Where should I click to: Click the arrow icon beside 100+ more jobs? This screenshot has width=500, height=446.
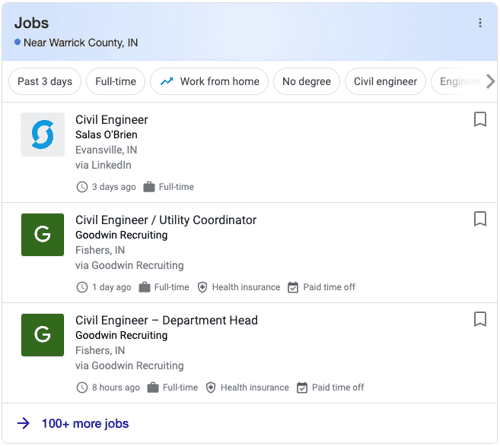click(x=23, y=424)
